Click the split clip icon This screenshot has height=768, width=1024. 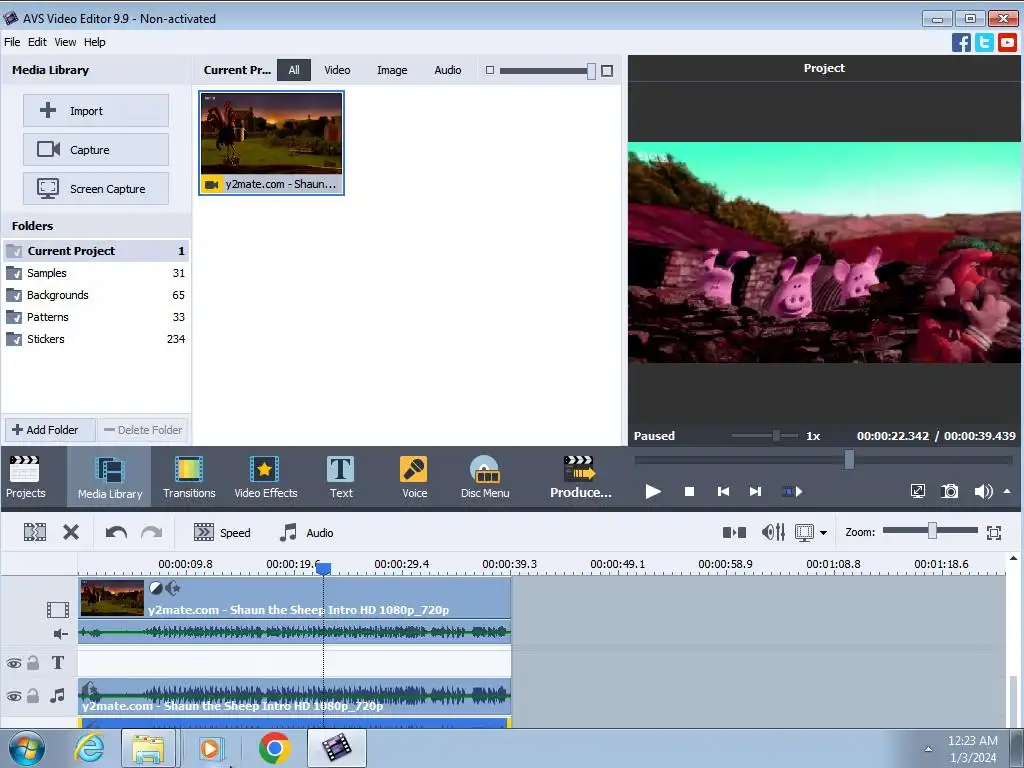point(35,532)
